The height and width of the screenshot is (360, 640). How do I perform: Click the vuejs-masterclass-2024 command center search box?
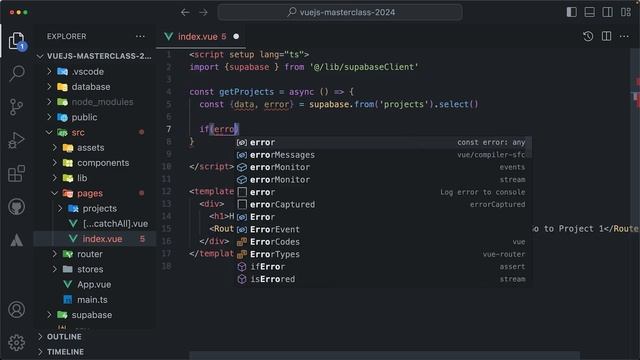click(340, 12)
